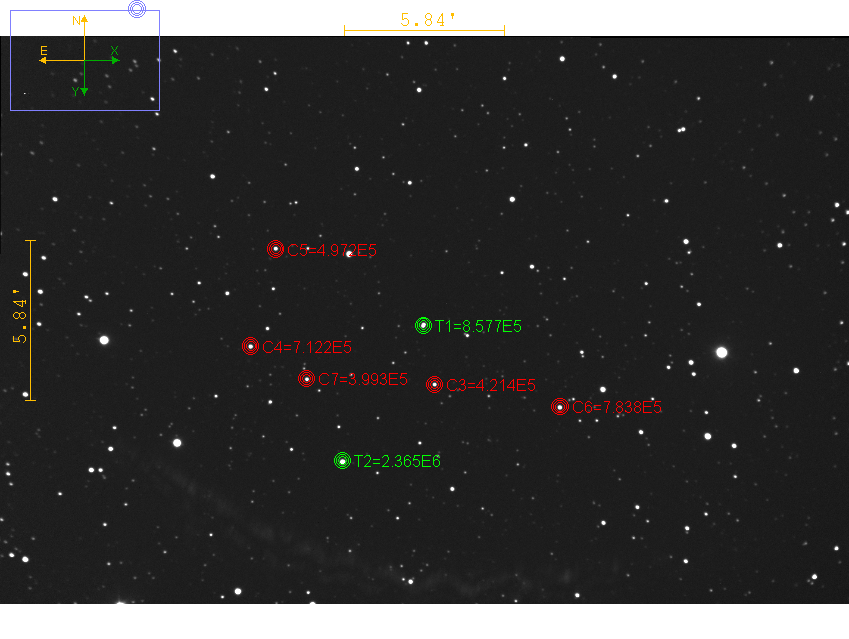Screen dimensions: 849x639
Task: Click the brightest star at right of image
Action: point(721,352)
